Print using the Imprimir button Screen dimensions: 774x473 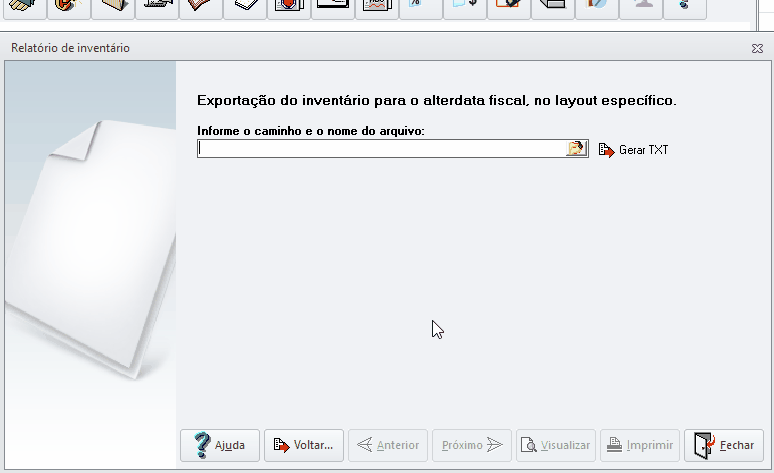pos(640,445)
